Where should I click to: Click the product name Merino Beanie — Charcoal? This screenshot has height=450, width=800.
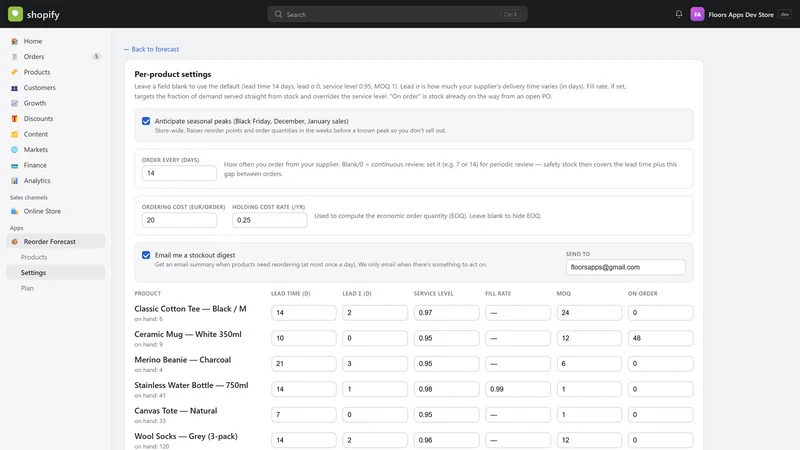[x=183, y=360]
